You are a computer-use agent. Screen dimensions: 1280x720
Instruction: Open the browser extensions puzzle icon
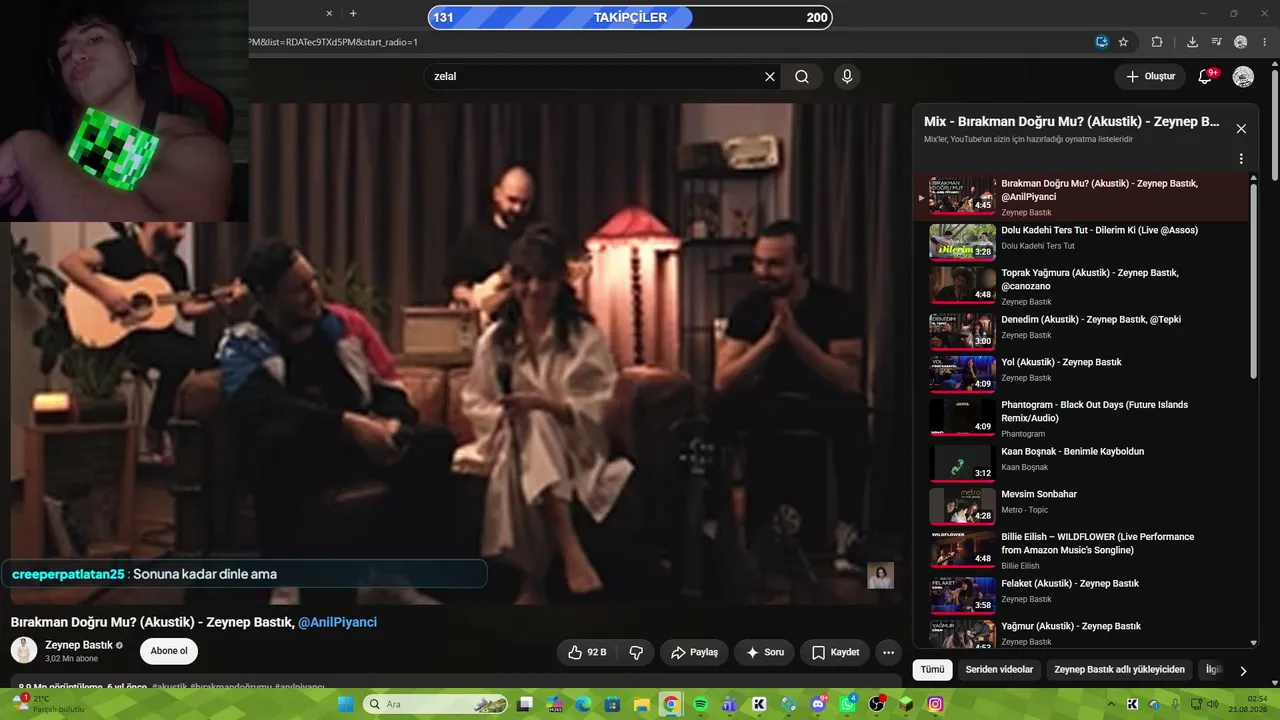point(1157,42)
